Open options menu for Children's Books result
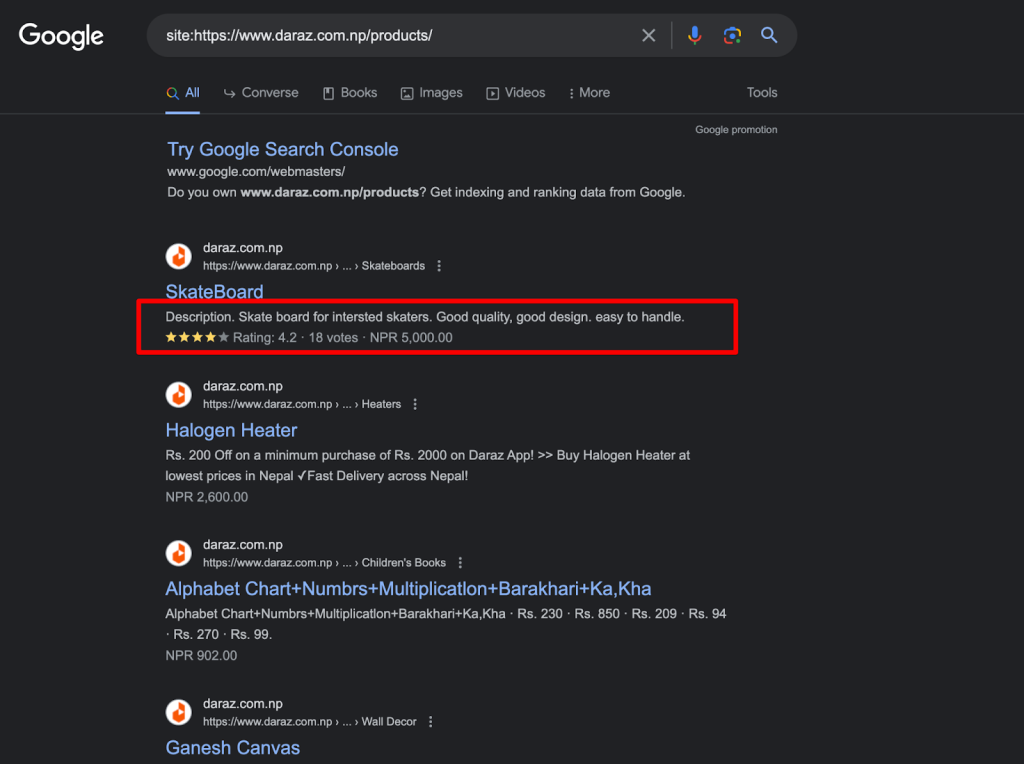Image resolution: width=1024 pixels, height=764 pixels. 460,563
